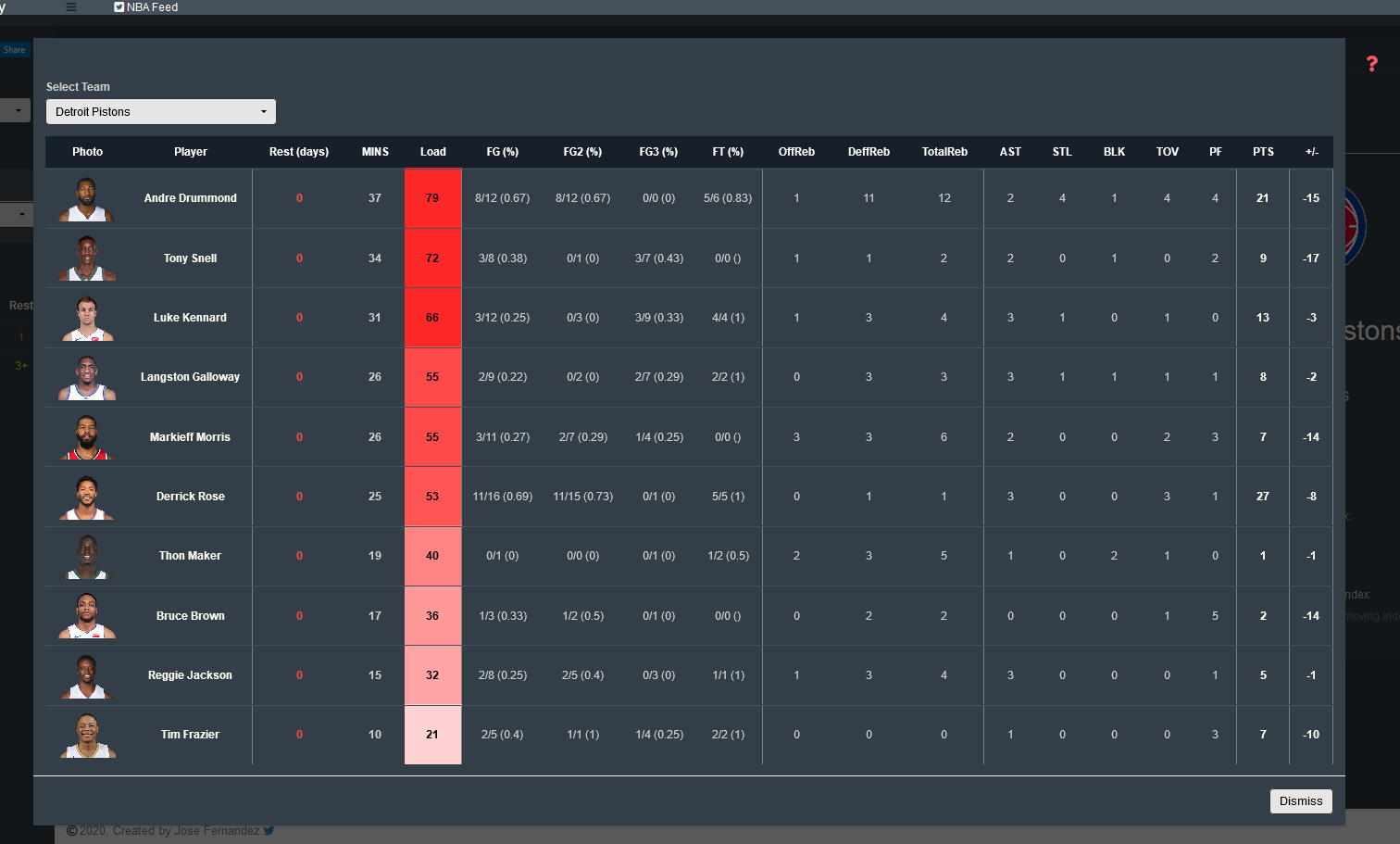Click Thon Maker's load value 40
The height and width of the screenshot is (844, 1400).
tap(432, 556)
